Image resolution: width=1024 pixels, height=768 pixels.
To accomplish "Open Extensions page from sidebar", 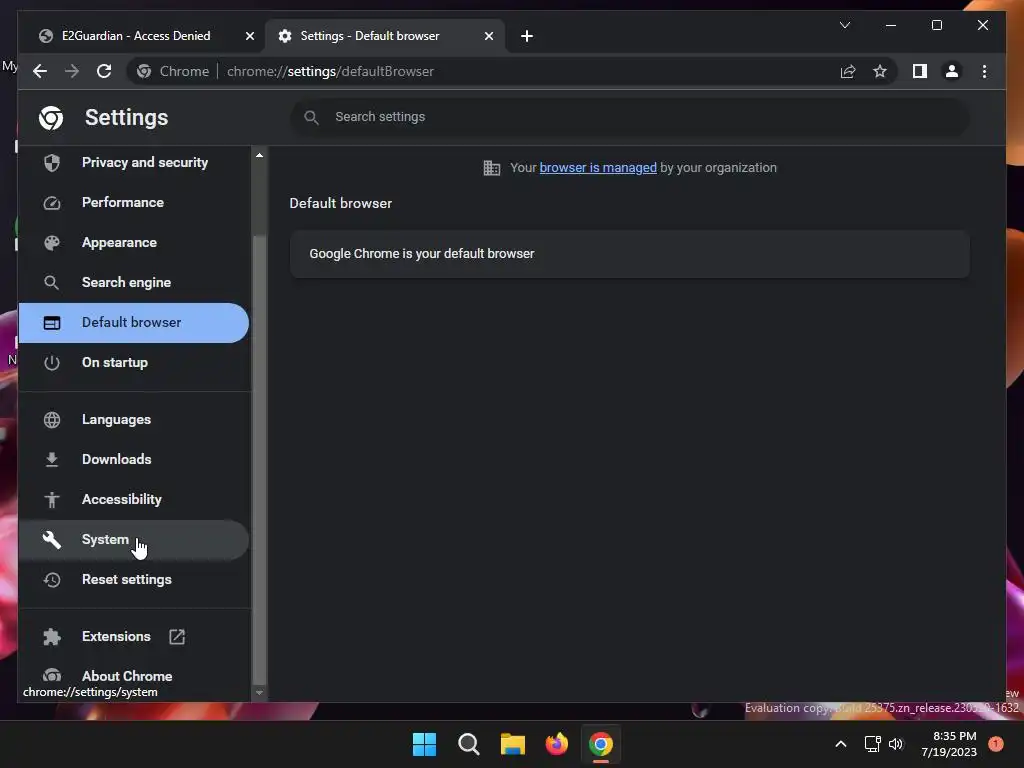I will pos(134,636).
